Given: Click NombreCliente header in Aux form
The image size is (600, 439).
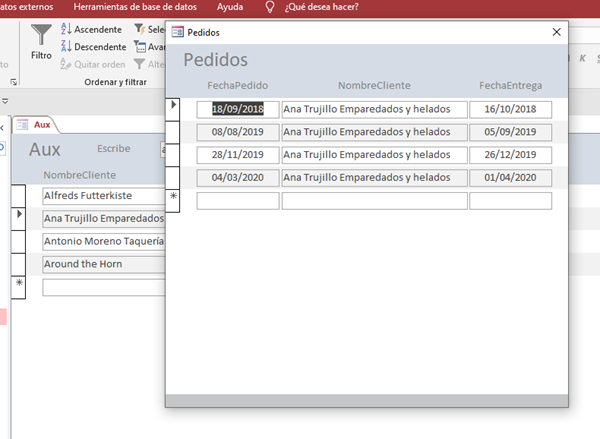Looking at the screenshot, I should point(80,175).
